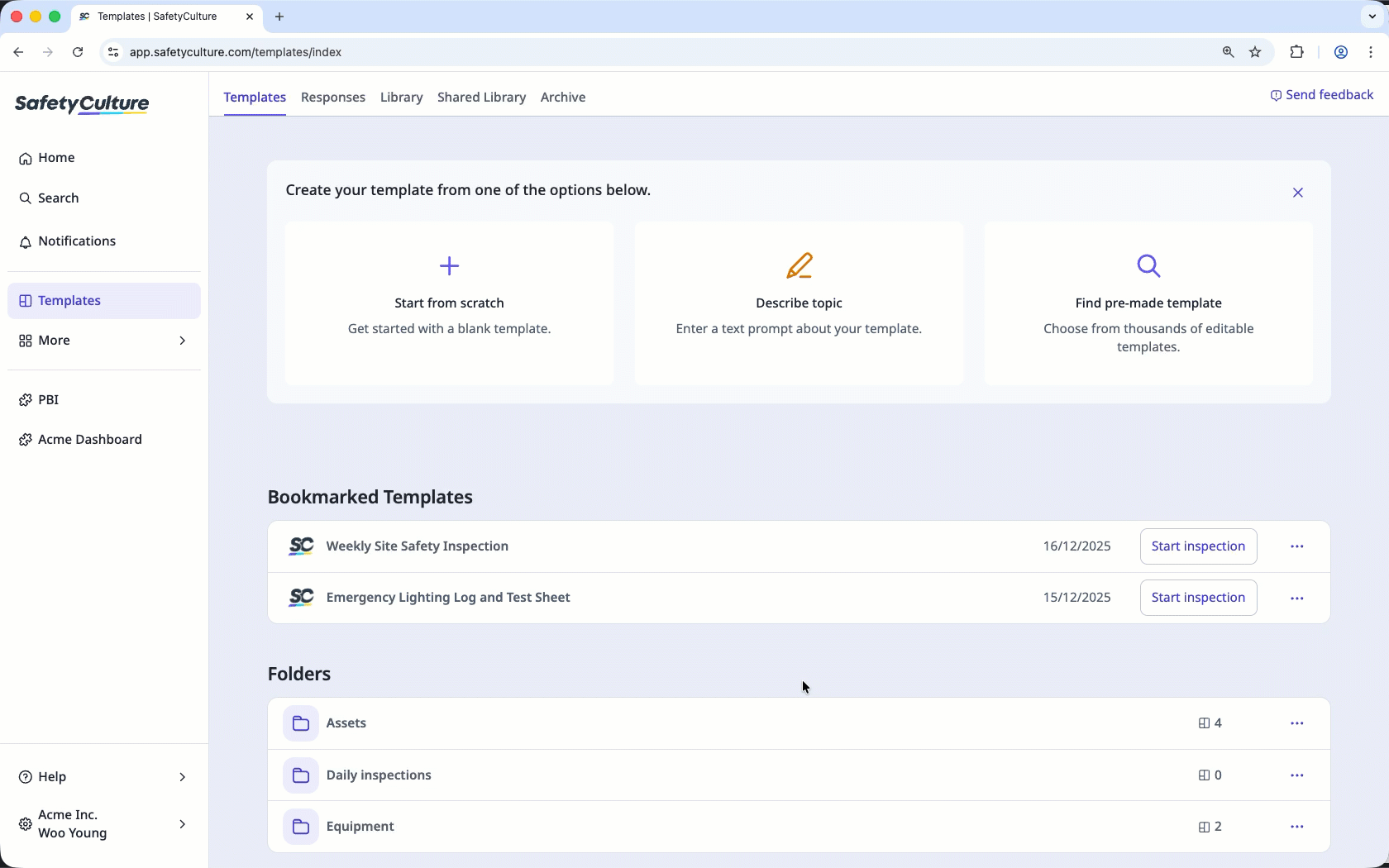
Task: Choose Start from scratch card
Action: tap(450, 303)
